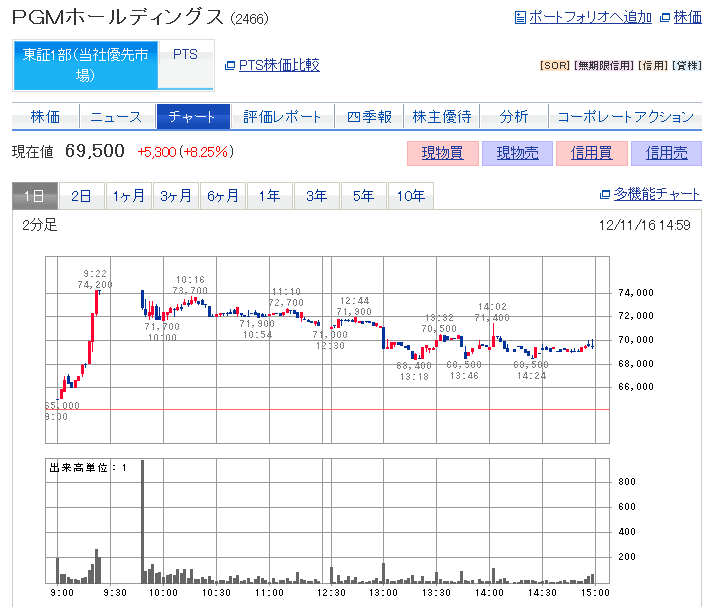Select the 5年 chart period
Screen dimensions: 711x607
pos(364,196)
